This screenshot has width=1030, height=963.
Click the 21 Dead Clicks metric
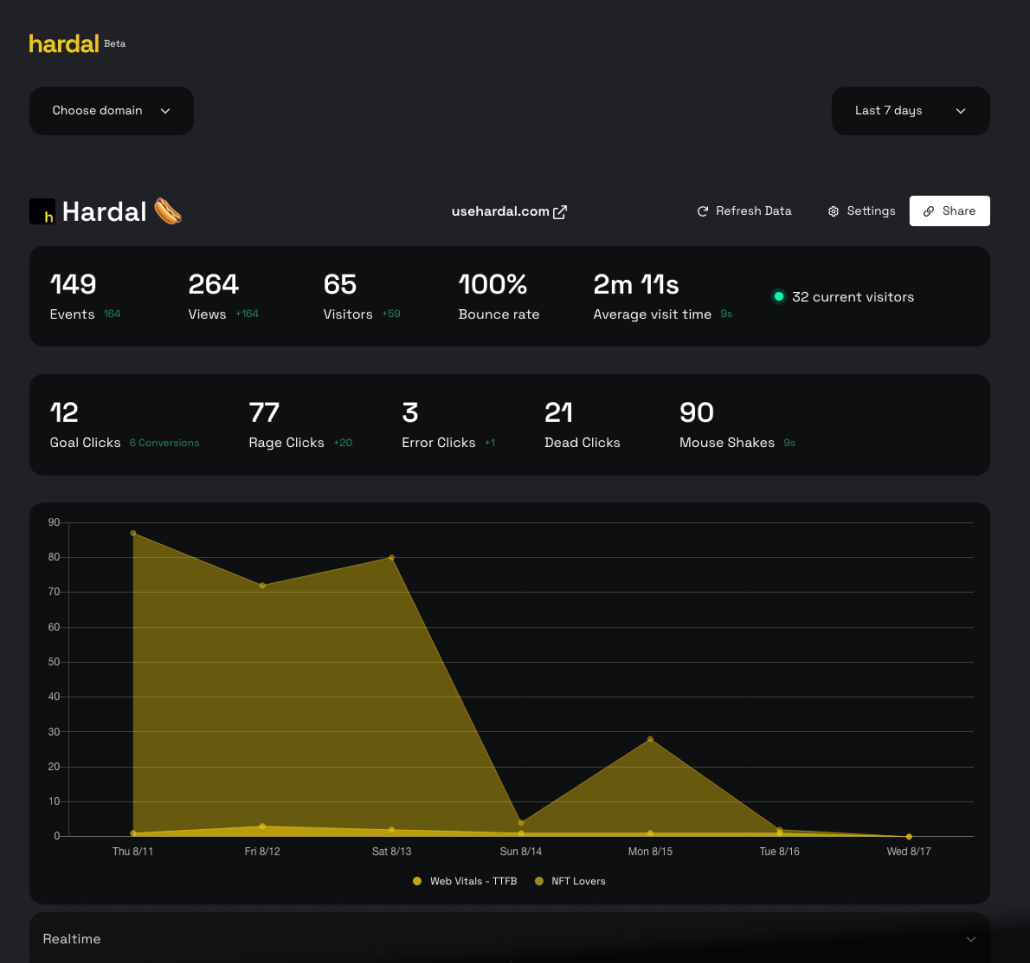click(582, 425)
